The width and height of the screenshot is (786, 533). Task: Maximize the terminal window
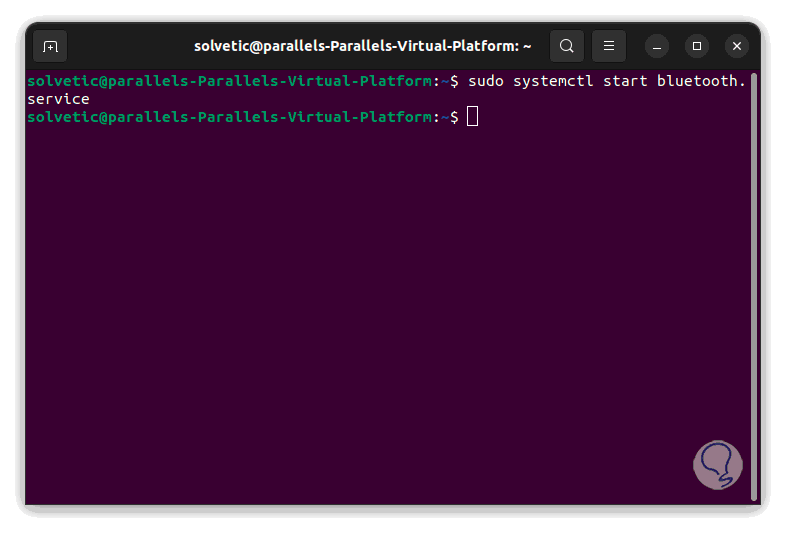coord(697,46)
